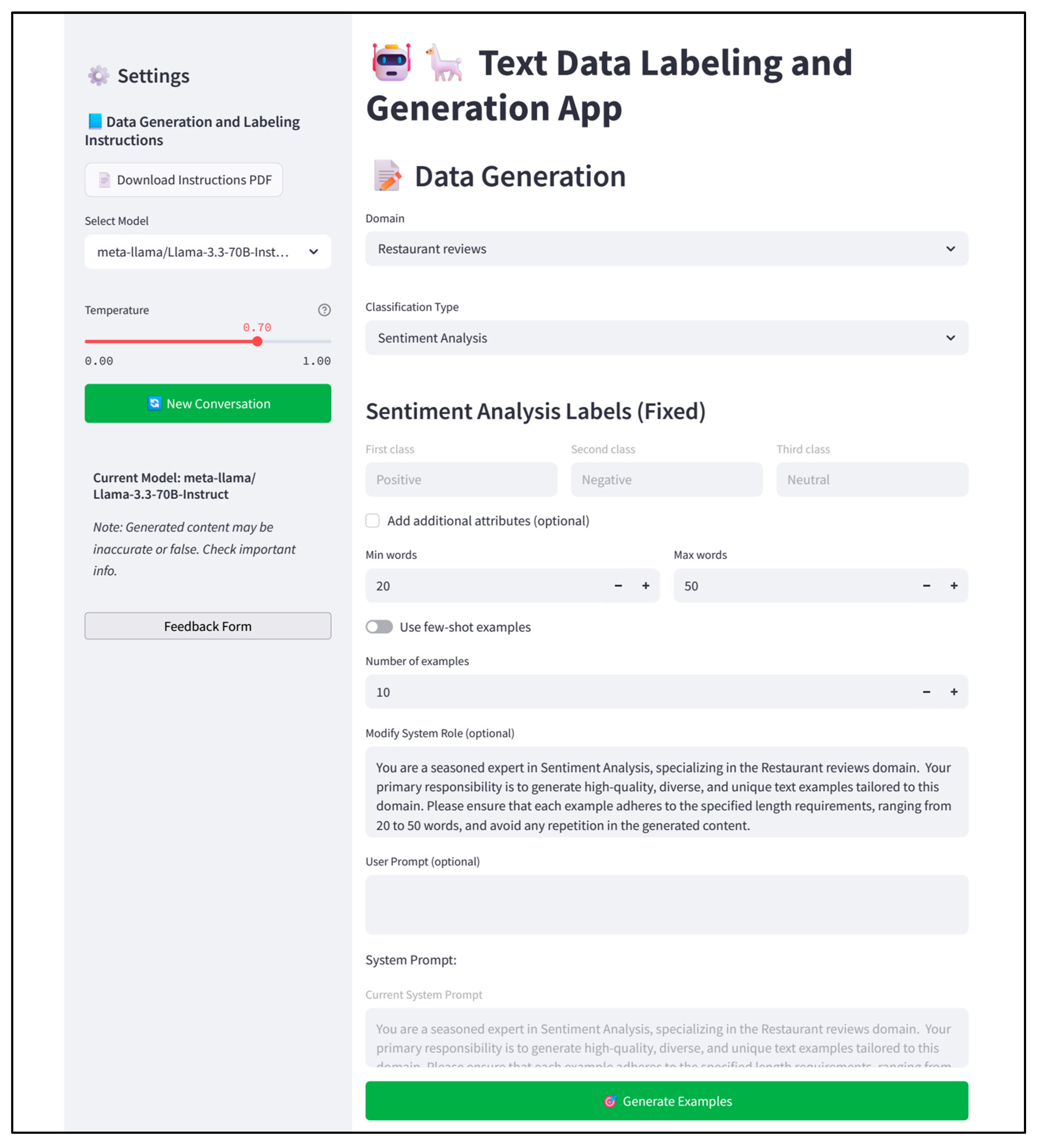Click the Temperature help question mark icon
The image size is (1040, 1148).
tap(324, 310)
